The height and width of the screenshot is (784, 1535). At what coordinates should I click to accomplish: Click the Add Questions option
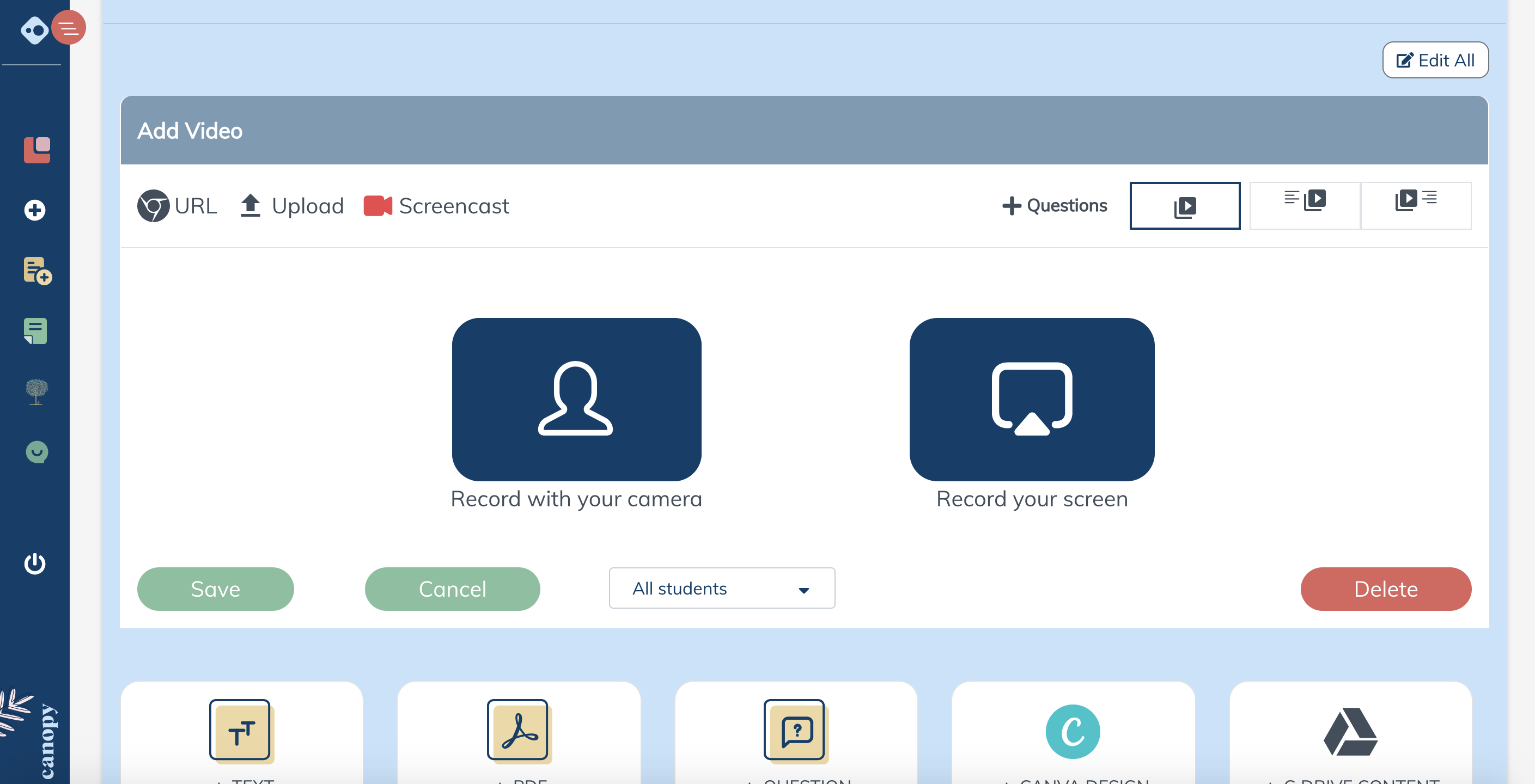coord(1054,206)
